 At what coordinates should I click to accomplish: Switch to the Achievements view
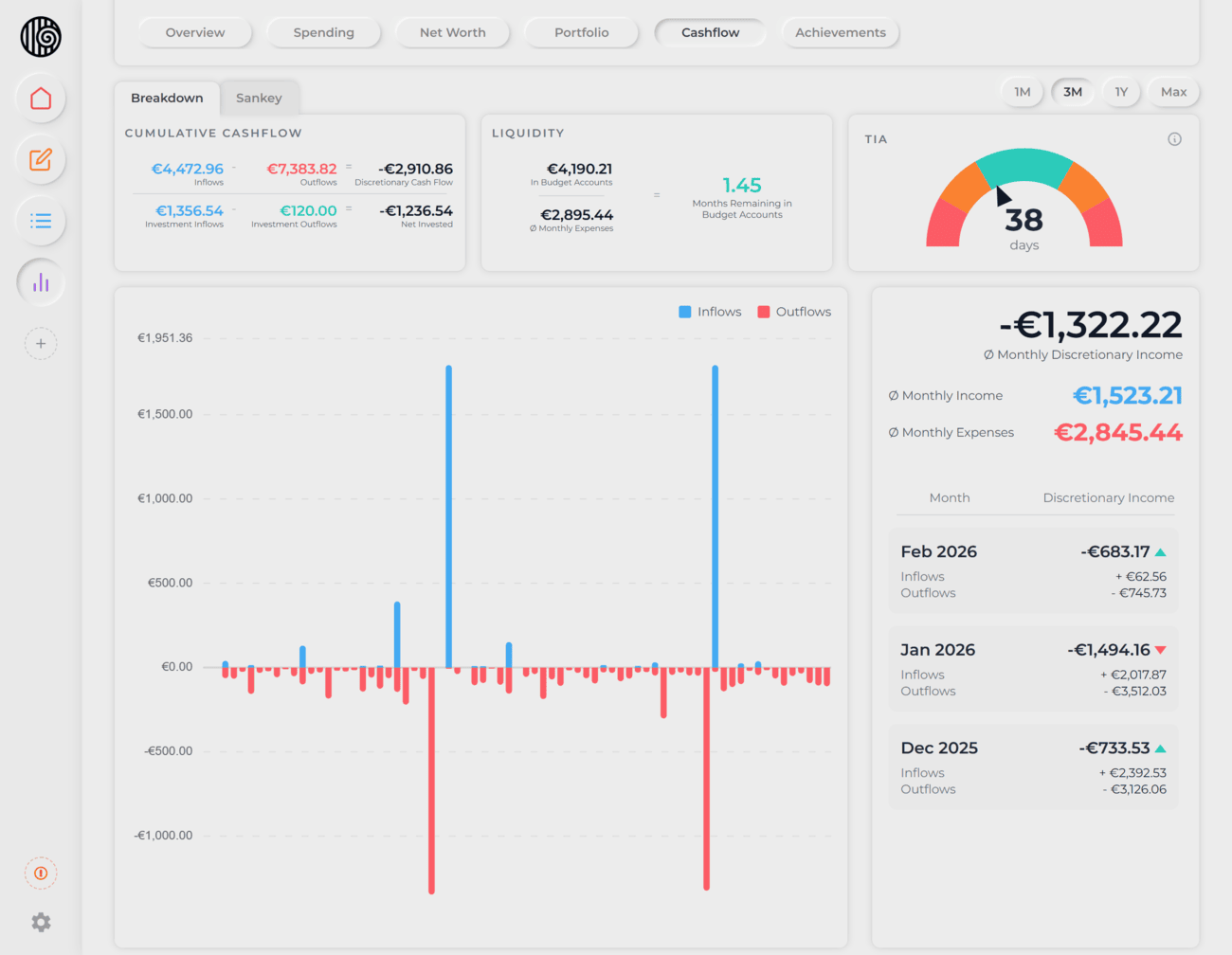(840, 32)
